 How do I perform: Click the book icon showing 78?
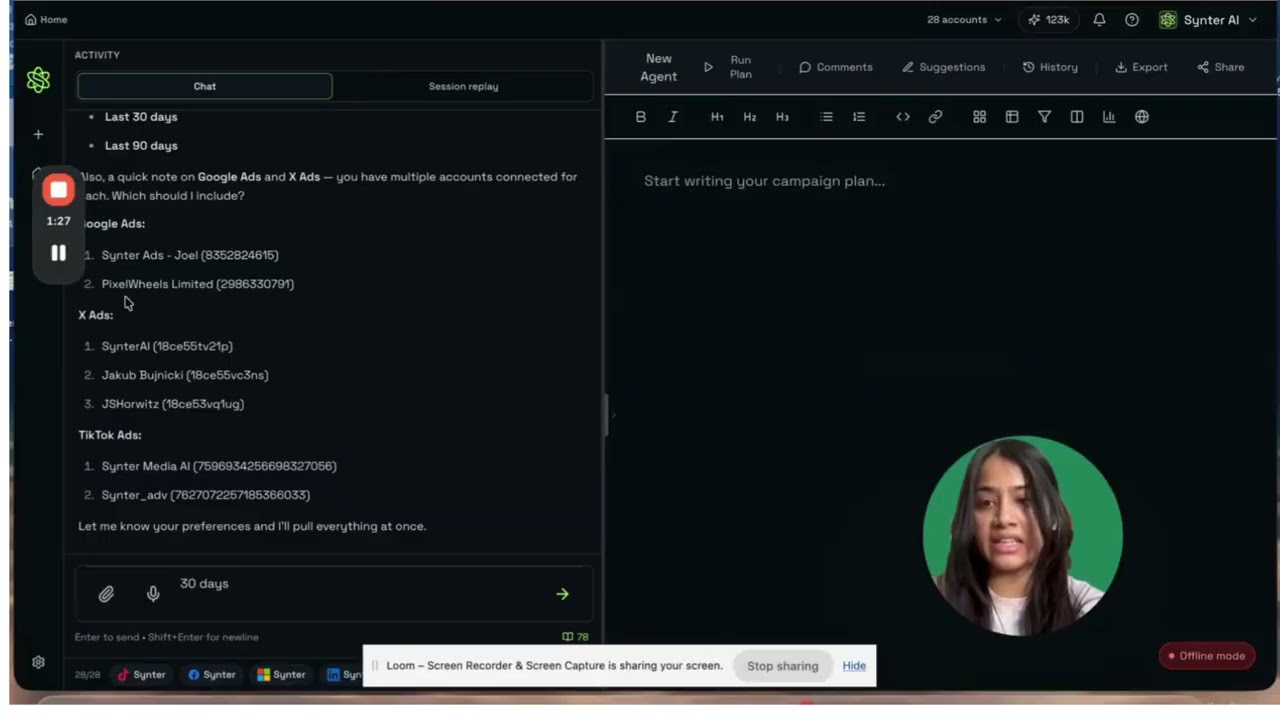tap(575, 637)
